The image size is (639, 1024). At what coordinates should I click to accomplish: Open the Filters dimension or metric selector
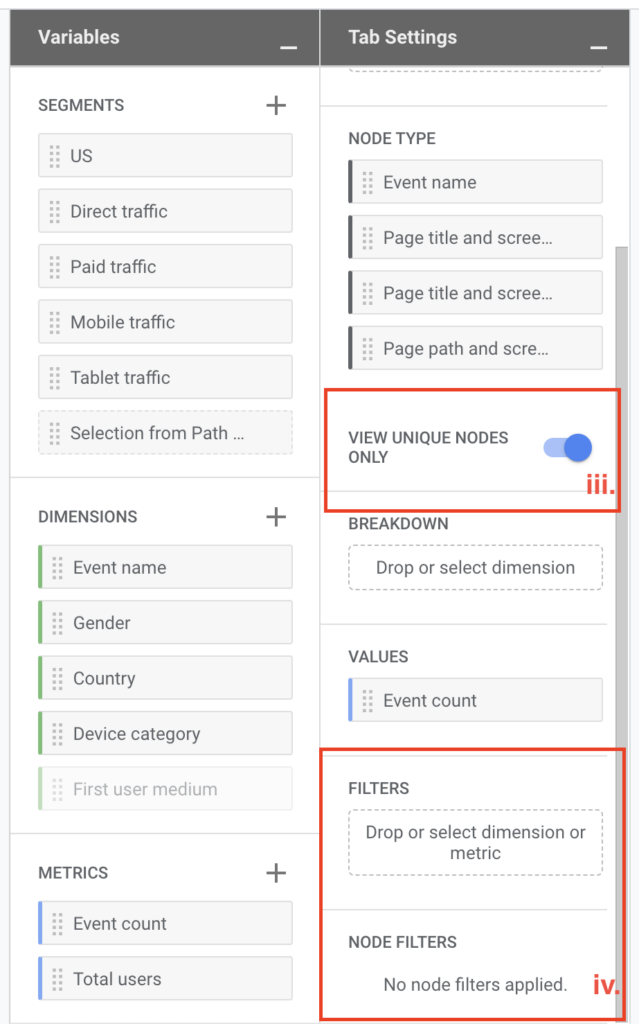pos(475,842)
